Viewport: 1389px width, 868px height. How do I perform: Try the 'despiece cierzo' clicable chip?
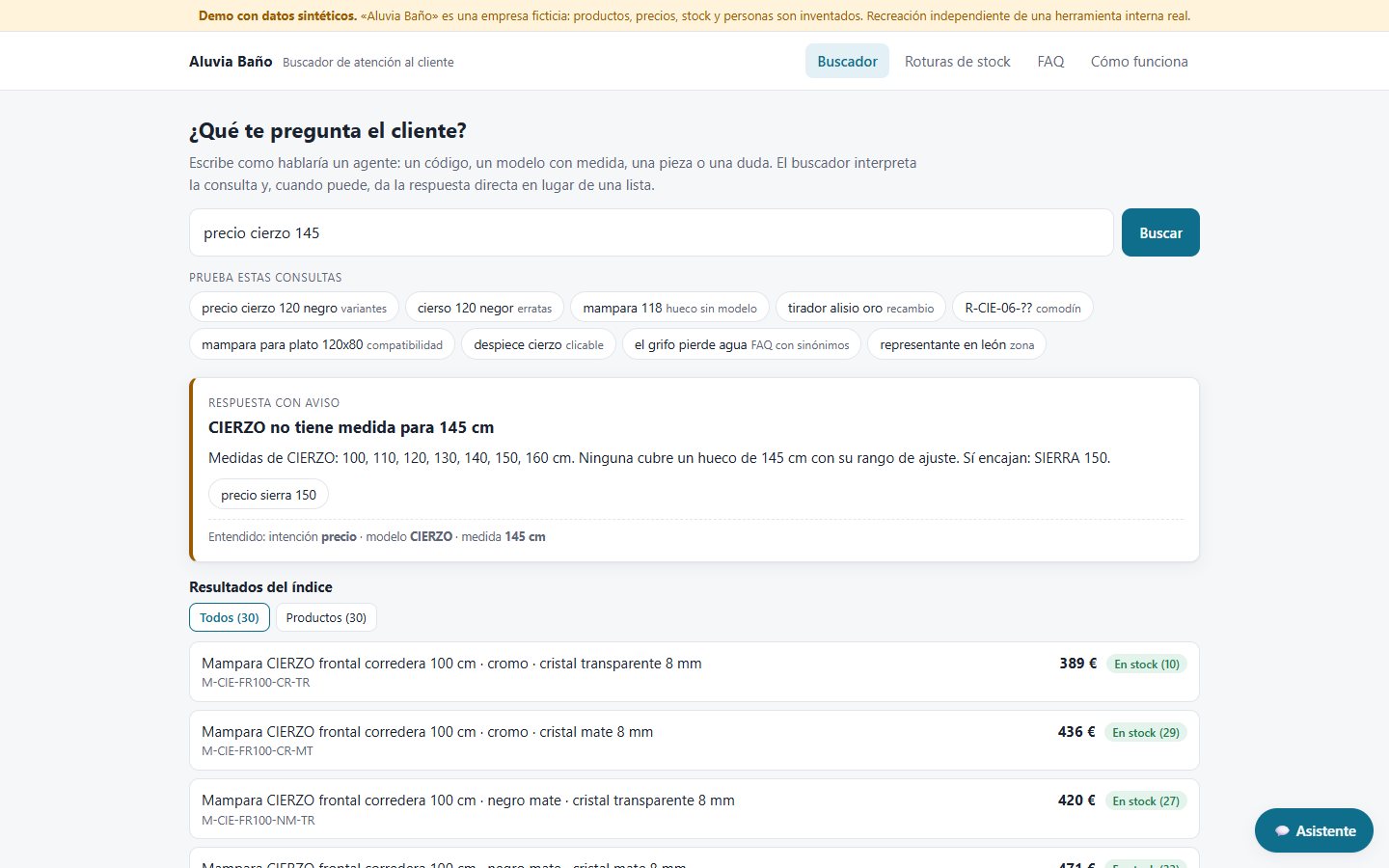point(538,344)
